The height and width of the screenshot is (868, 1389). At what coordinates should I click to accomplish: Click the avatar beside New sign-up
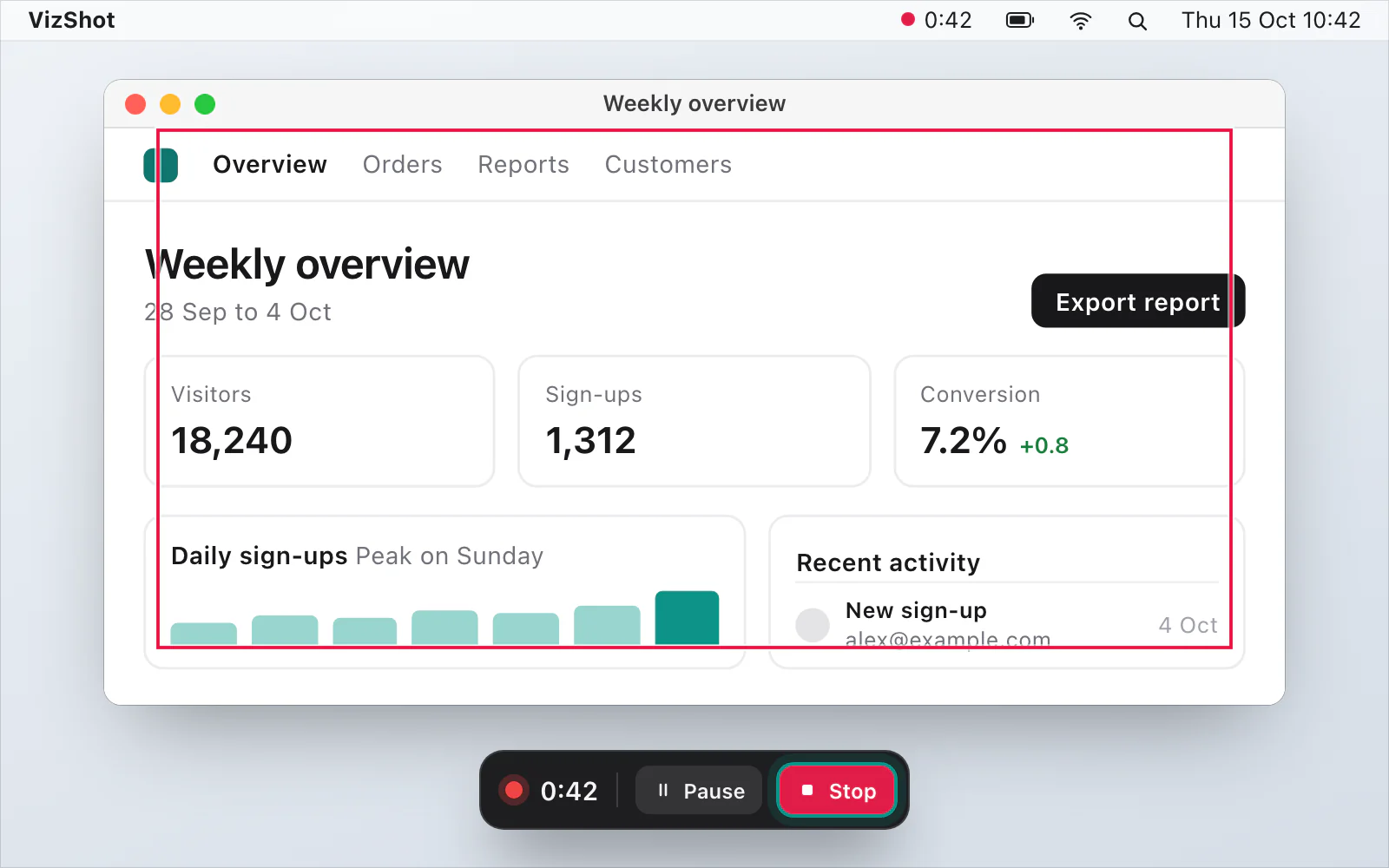[813, 625]
